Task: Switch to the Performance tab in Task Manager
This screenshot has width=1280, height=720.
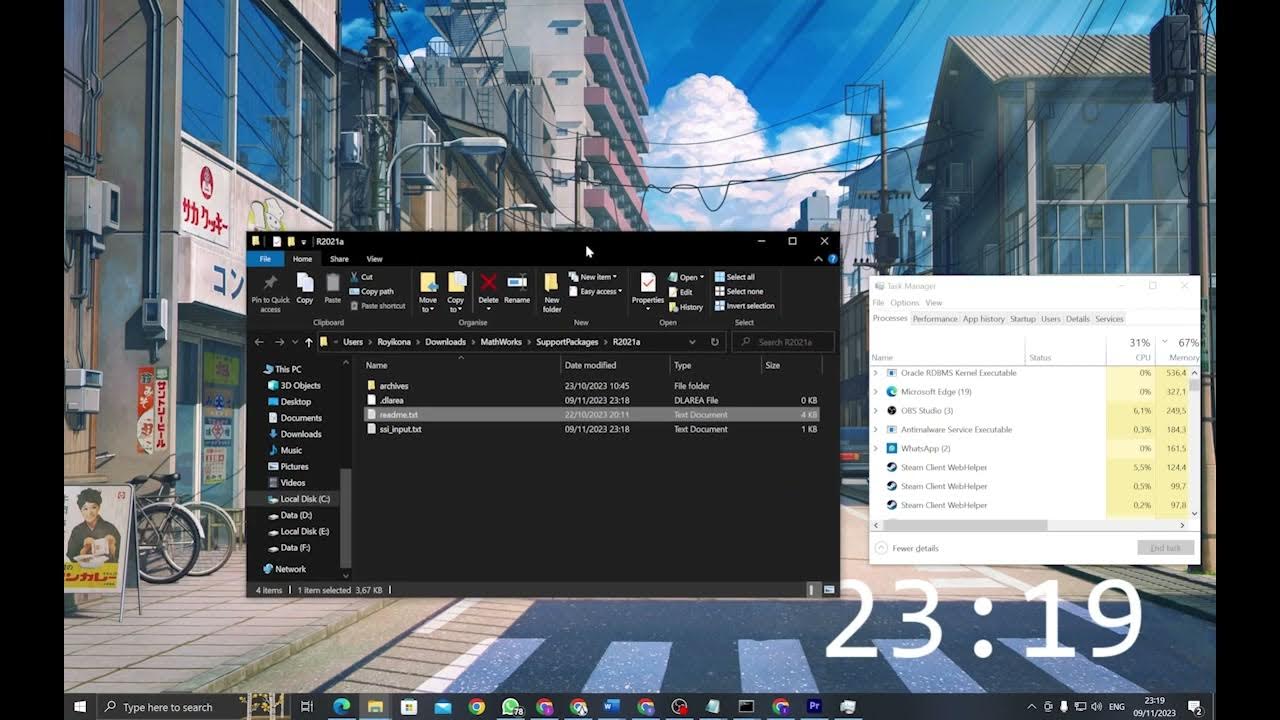Action: (935, 319)
